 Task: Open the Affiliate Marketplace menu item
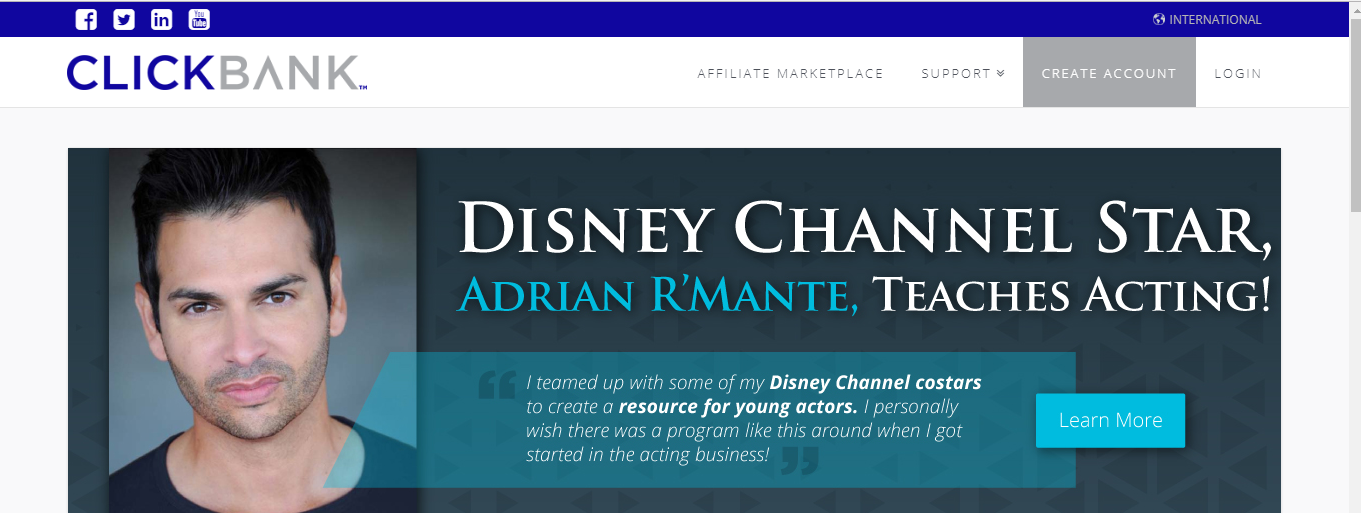[x=791, y=73]
